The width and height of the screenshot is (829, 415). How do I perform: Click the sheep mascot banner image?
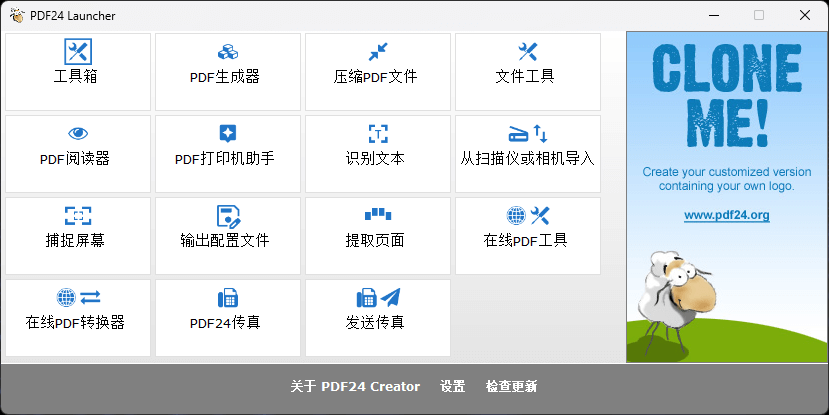[680, 295]
